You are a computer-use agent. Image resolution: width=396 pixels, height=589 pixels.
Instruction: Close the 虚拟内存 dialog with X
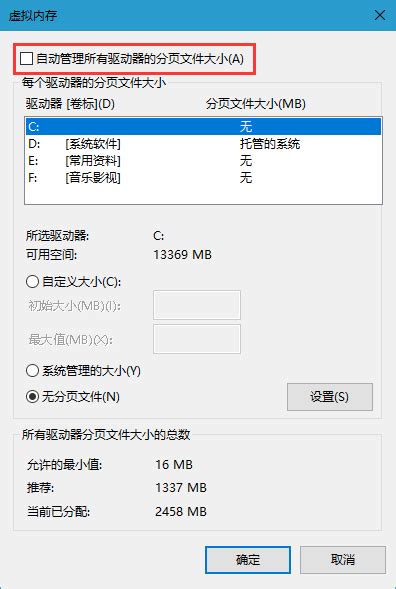coord(380,15)
